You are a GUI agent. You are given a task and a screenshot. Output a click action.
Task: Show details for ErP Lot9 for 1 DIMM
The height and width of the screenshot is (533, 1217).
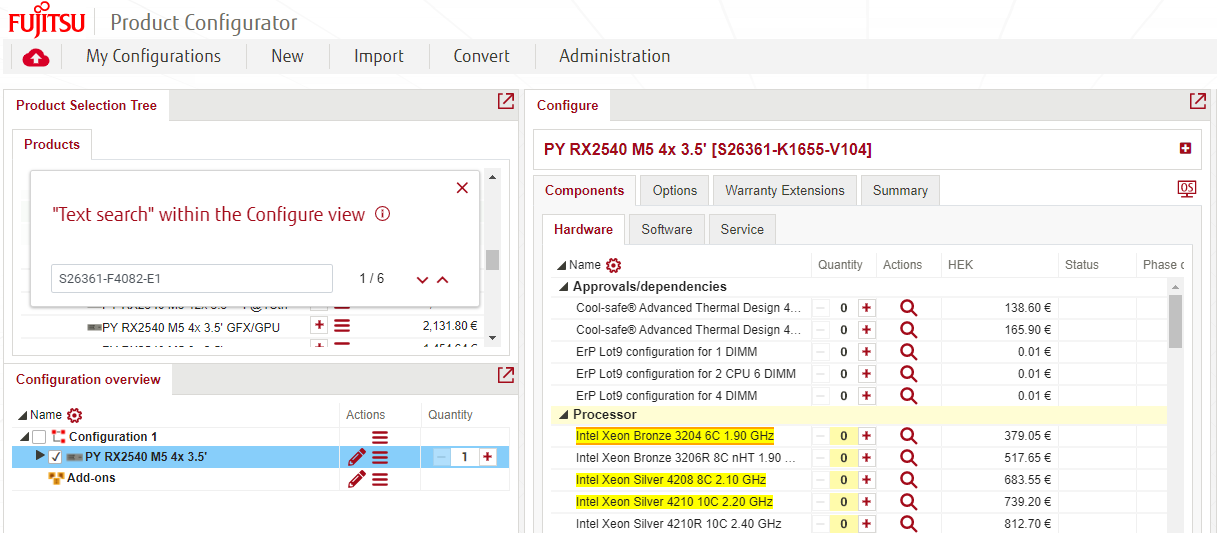(x=908, y=352)
